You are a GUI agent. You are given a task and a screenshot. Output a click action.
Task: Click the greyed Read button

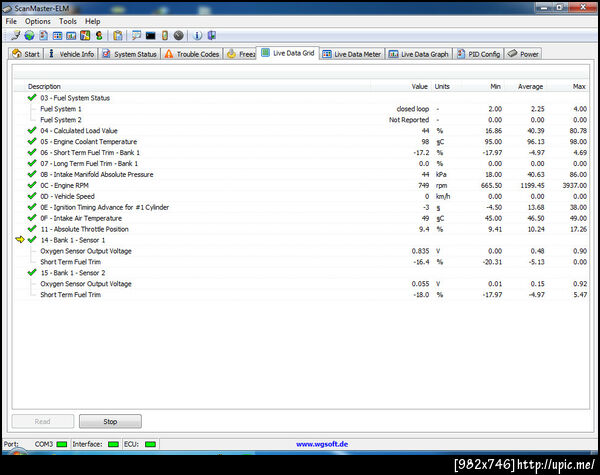(x=42, y=421)
